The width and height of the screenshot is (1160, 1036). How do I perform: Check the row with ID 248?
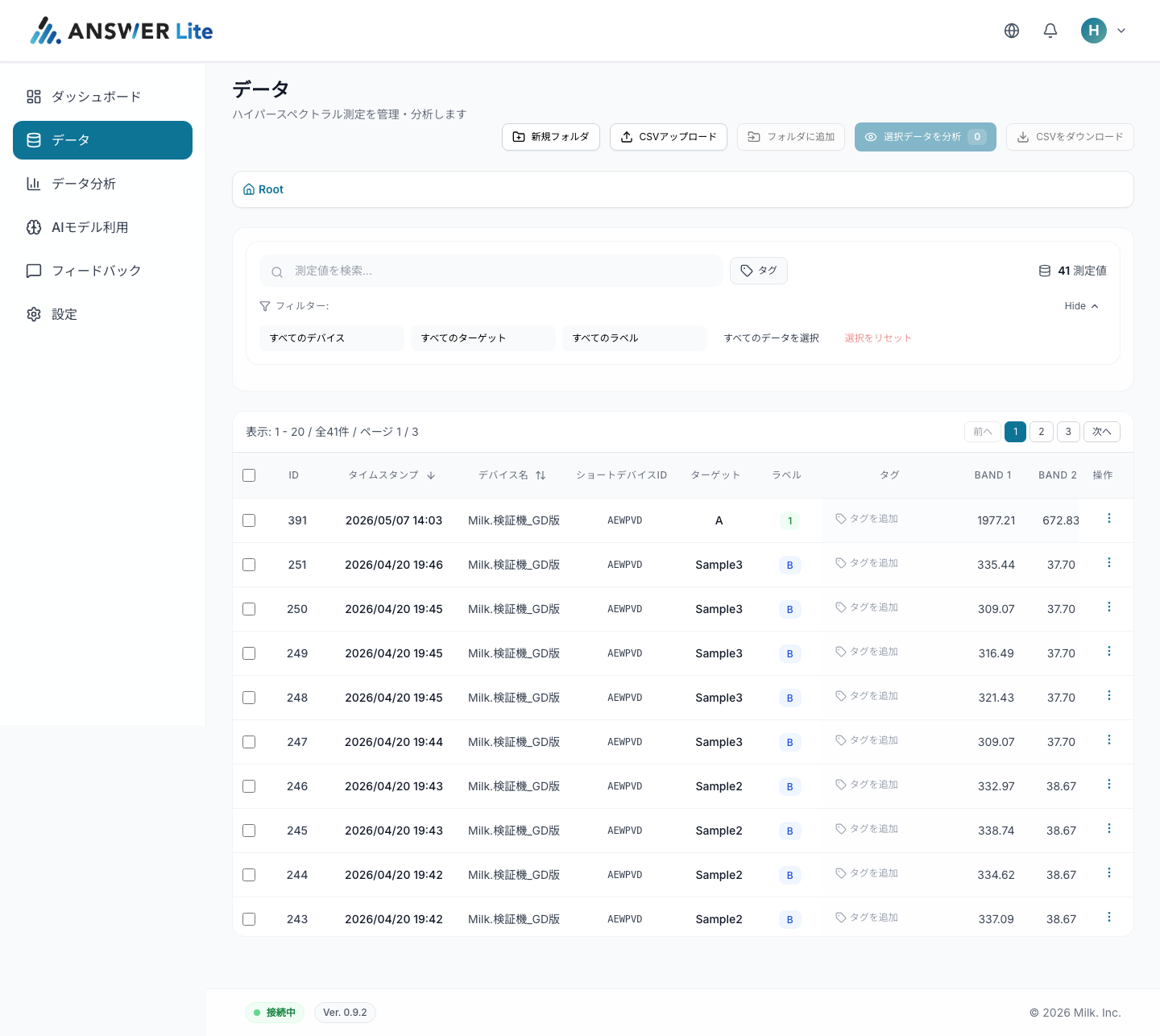249,698
